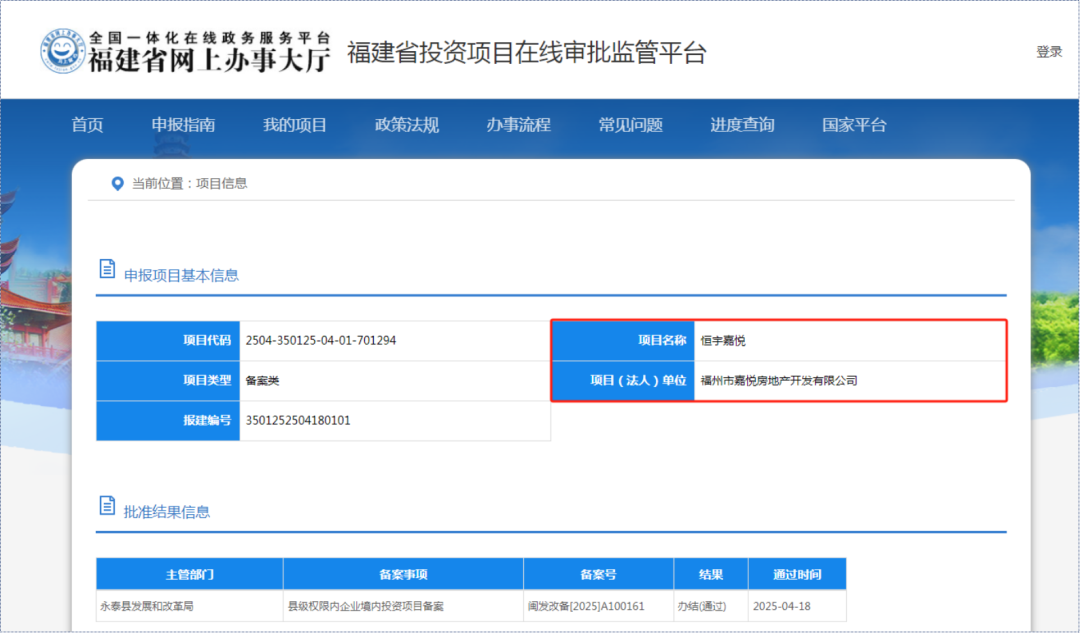The width and height of the screenshot is (1080, 633).
Task: Open the 办事流程 page
Action: pos(517,124)
